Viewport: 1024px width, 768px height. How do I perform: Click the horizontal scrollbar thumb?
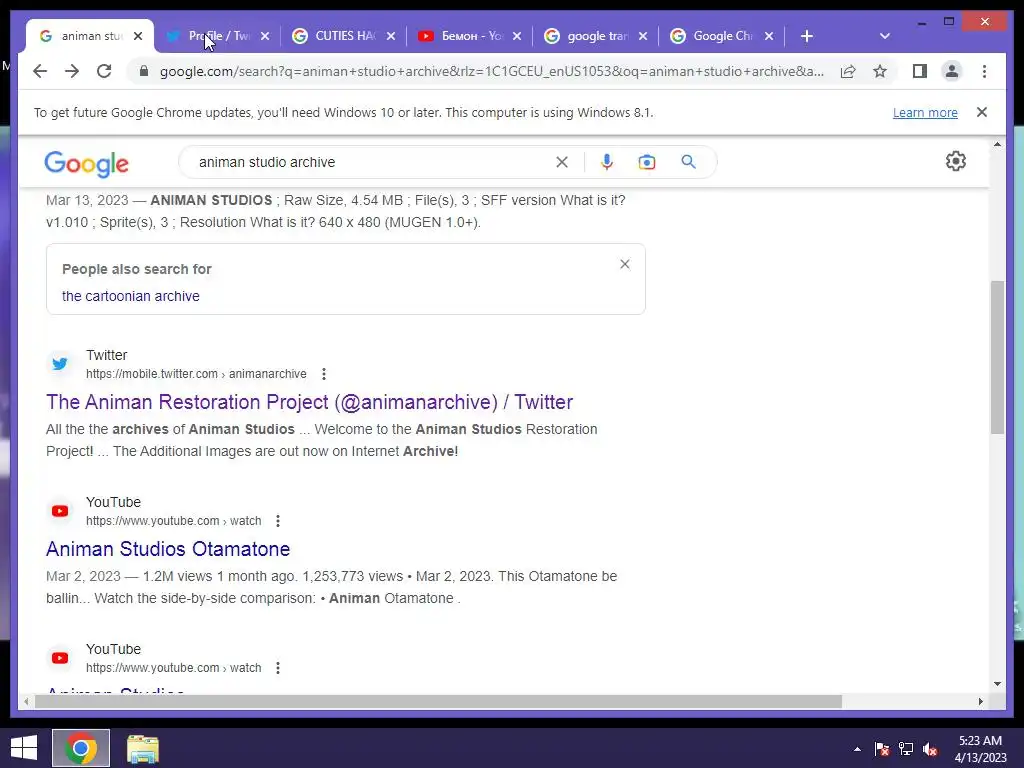pyautogui.click(x=438, y=701)
